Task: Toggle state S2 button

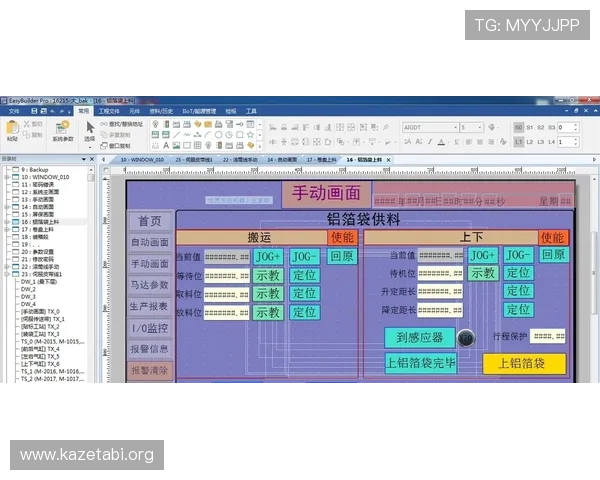Action: [541, 127]
